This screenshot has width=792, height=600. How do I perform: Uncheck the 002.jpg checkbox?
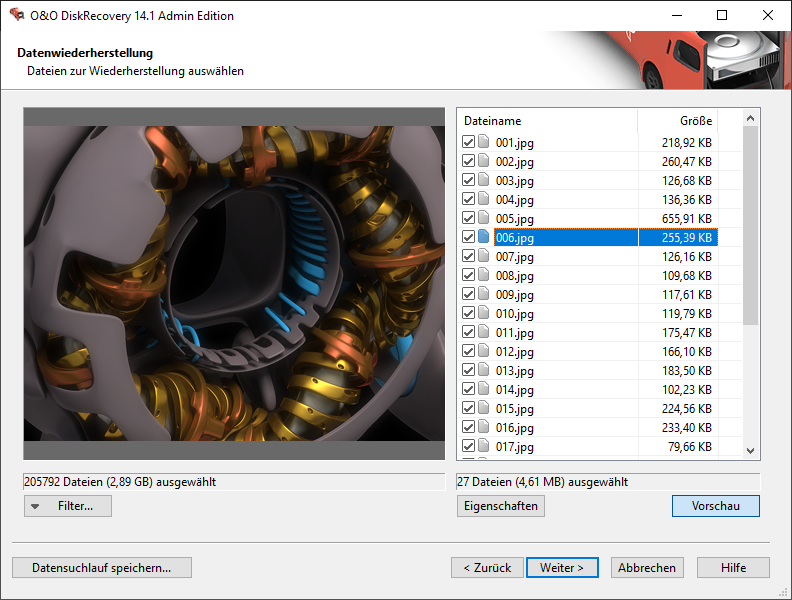point(469,162)
